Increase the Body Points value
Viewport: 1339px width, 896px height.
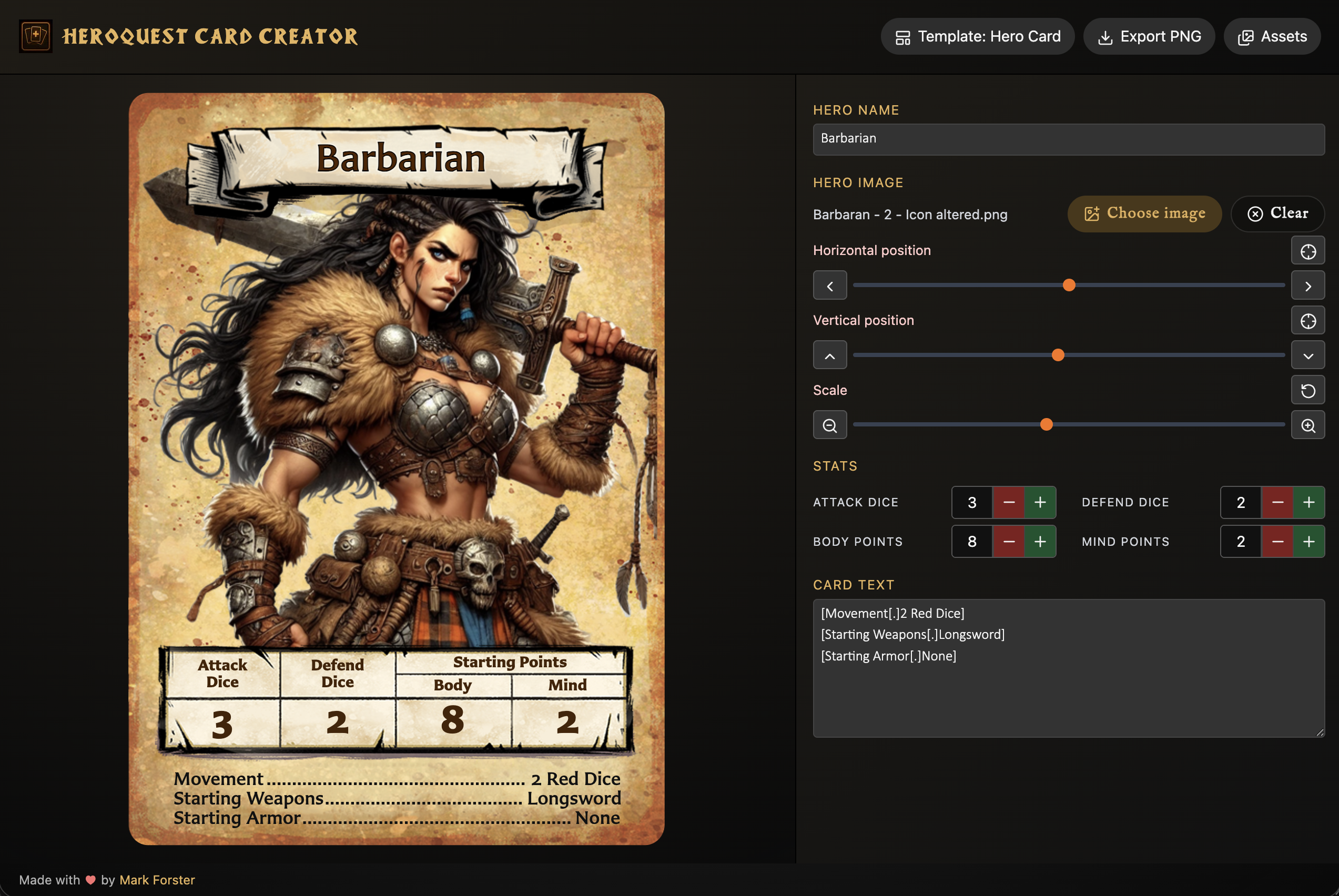tap(1040, 542)
